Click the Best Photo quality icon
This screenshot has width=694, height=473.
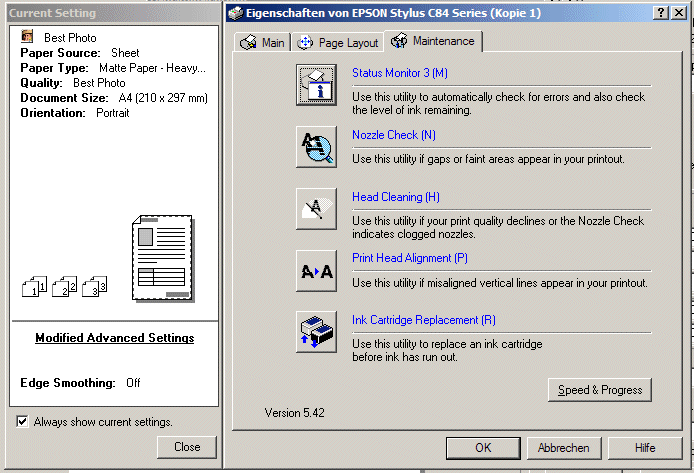coord(27,36)
